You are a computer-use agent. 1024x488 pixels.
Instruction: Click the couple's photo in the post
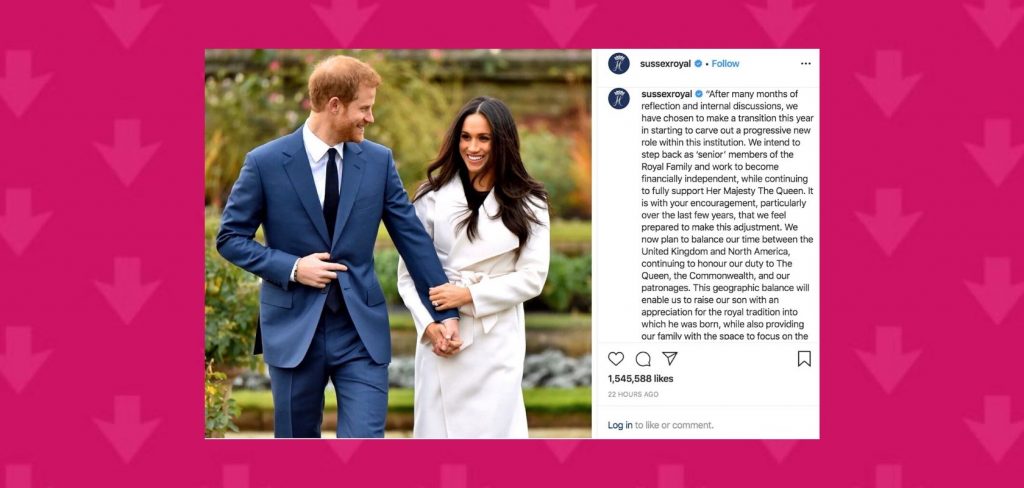398,244
